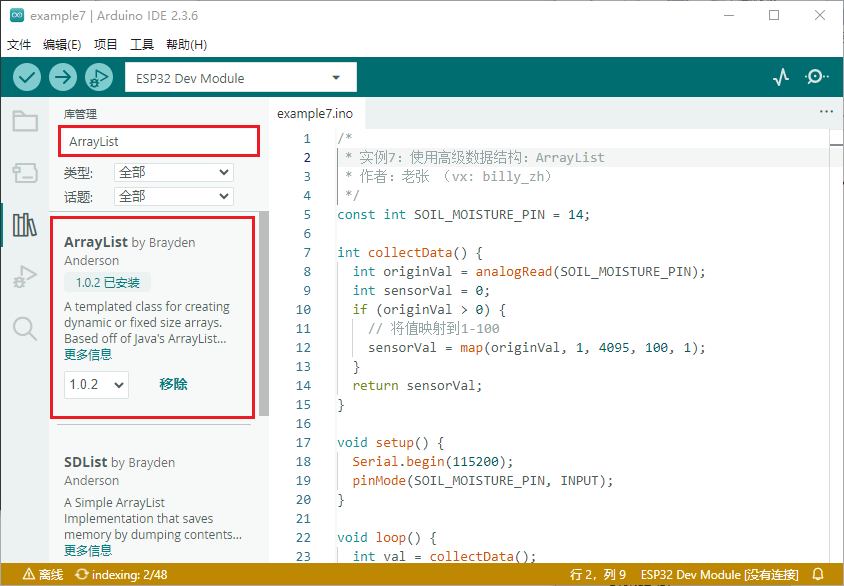Viewport: 844px width, 586px height.
Task: Click the void setup() declaration
Action: tap(390, 442)
